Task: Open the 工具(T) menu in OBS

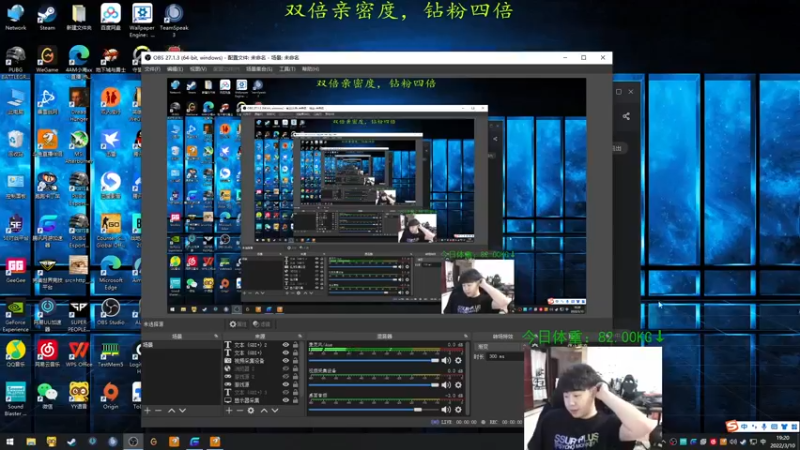Action: pos(287,69)
